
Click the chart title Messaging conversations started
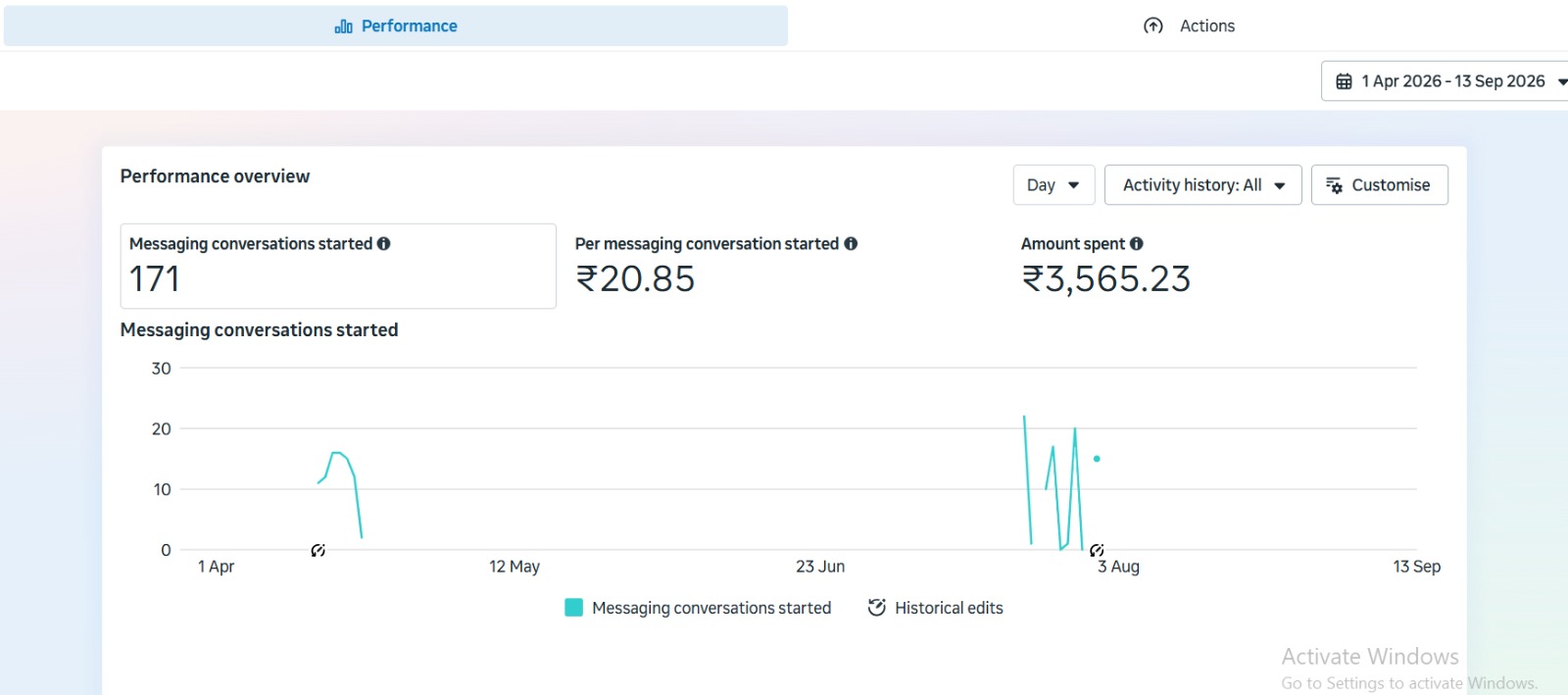(x=259, y=330)
